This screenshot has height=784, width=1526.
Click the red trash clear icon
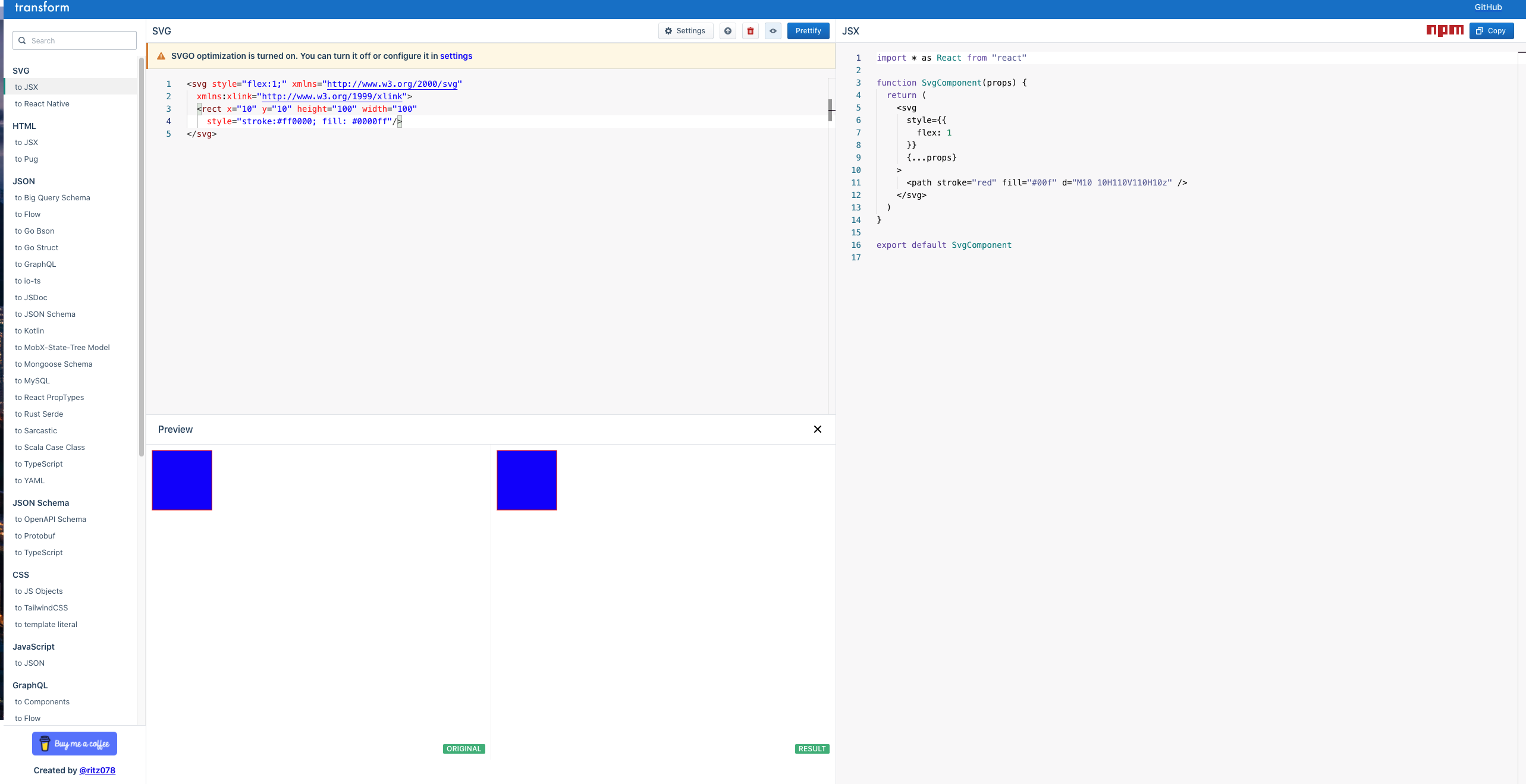pos(751,31)
